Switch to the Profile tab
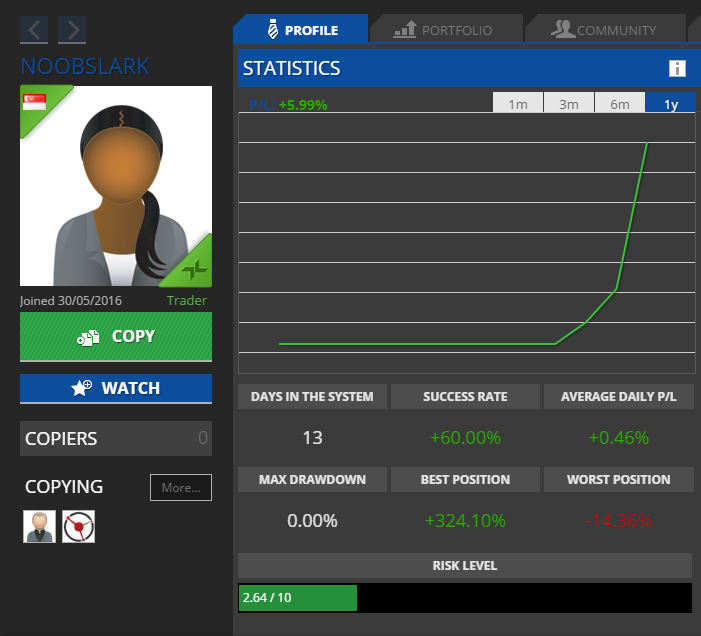Screen dimensions: 701x636 301,30
